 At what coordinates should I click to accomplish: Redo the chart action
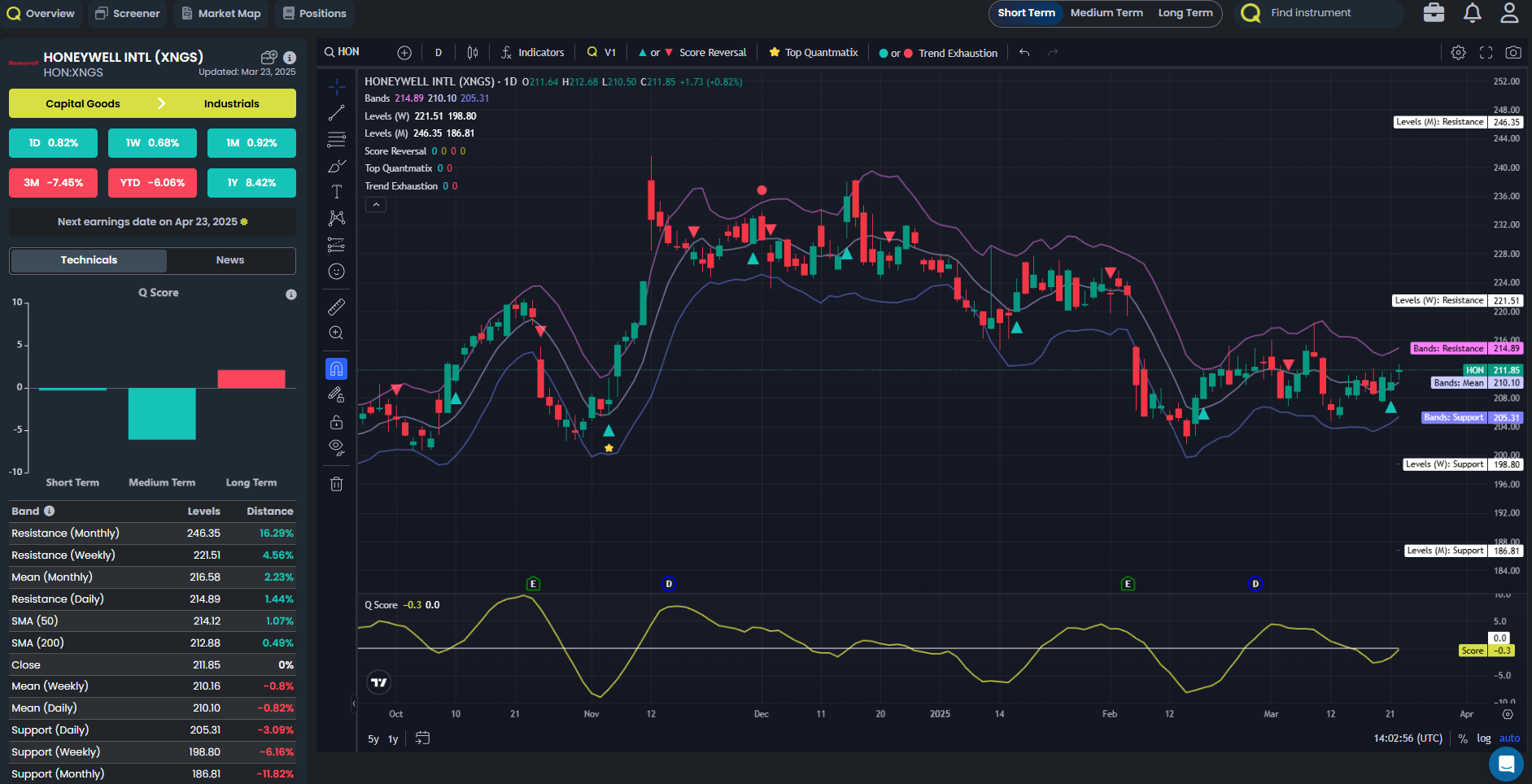(1053, 53)
